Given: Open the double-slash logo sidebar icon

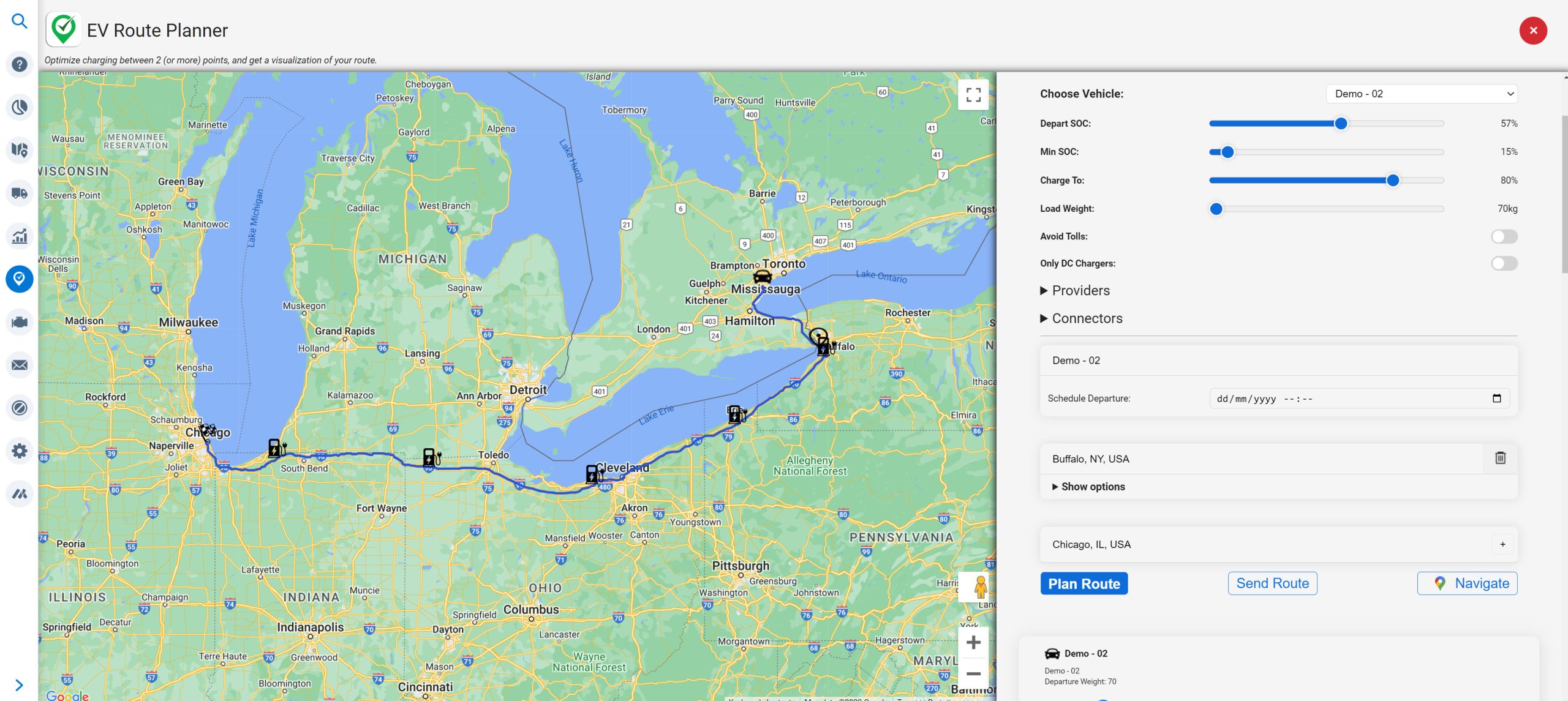Looking at the screenshot, I should coord(20,493).
